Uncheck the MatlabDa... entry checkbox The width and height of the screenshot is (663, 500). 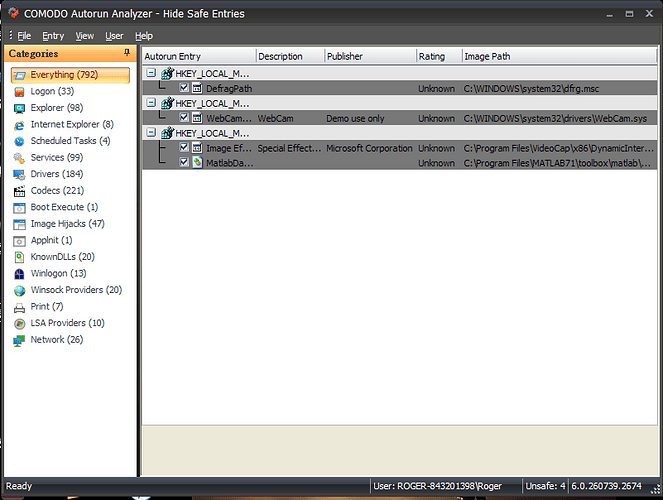coord(184,162)
